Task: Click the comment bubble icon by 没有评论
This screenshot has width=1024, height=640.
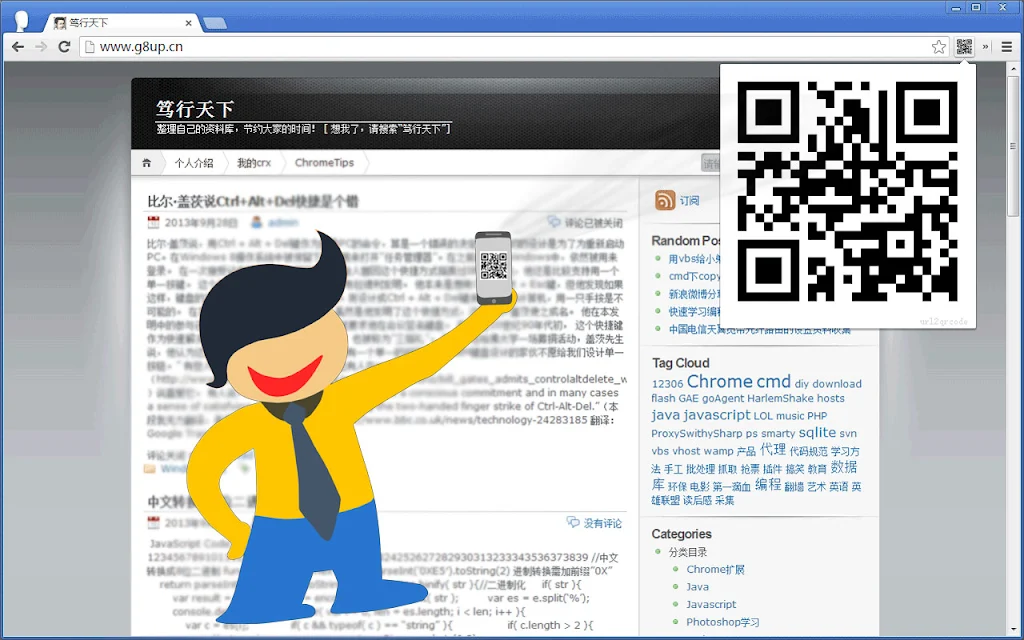Action: 573,522
